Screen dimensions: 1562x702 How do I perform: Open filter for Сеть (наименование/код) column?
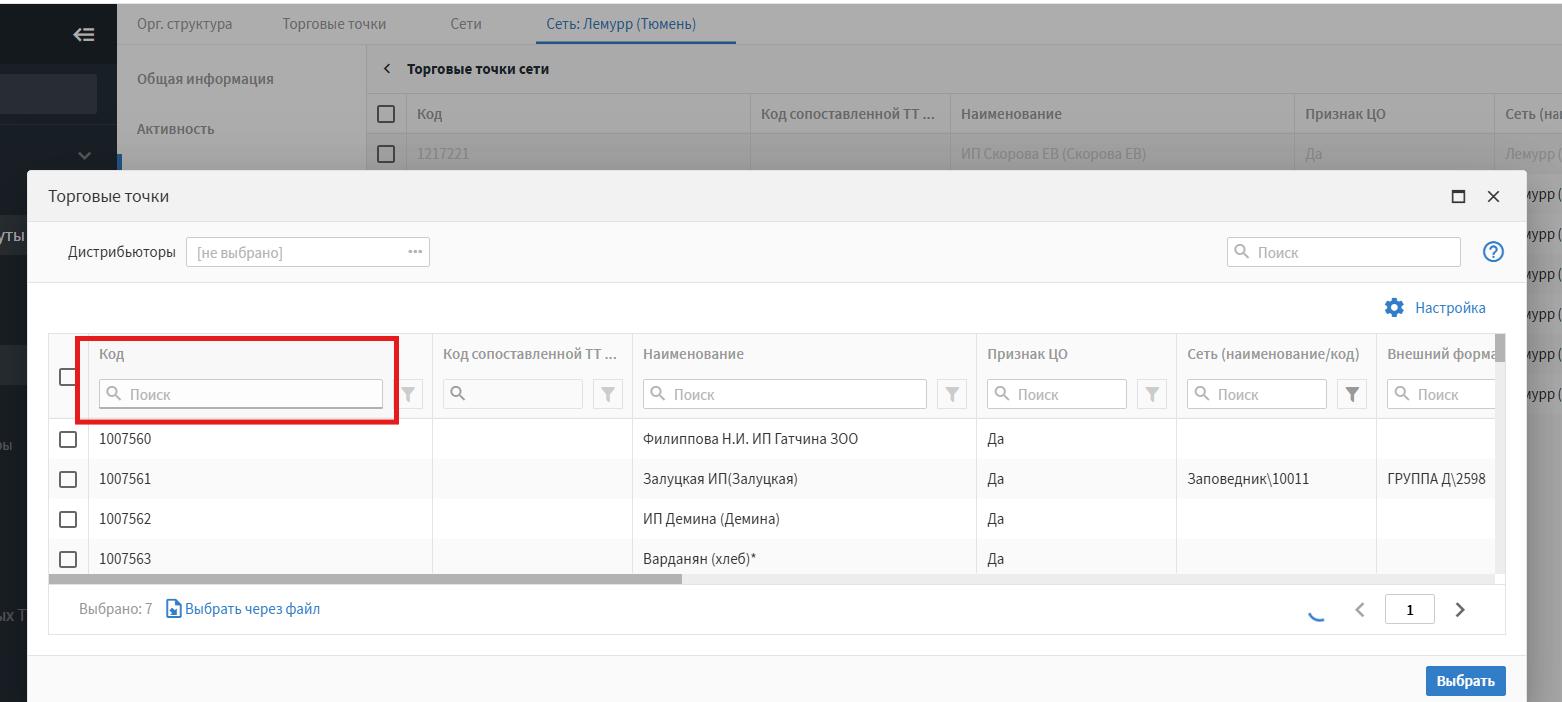point(1352,394)
